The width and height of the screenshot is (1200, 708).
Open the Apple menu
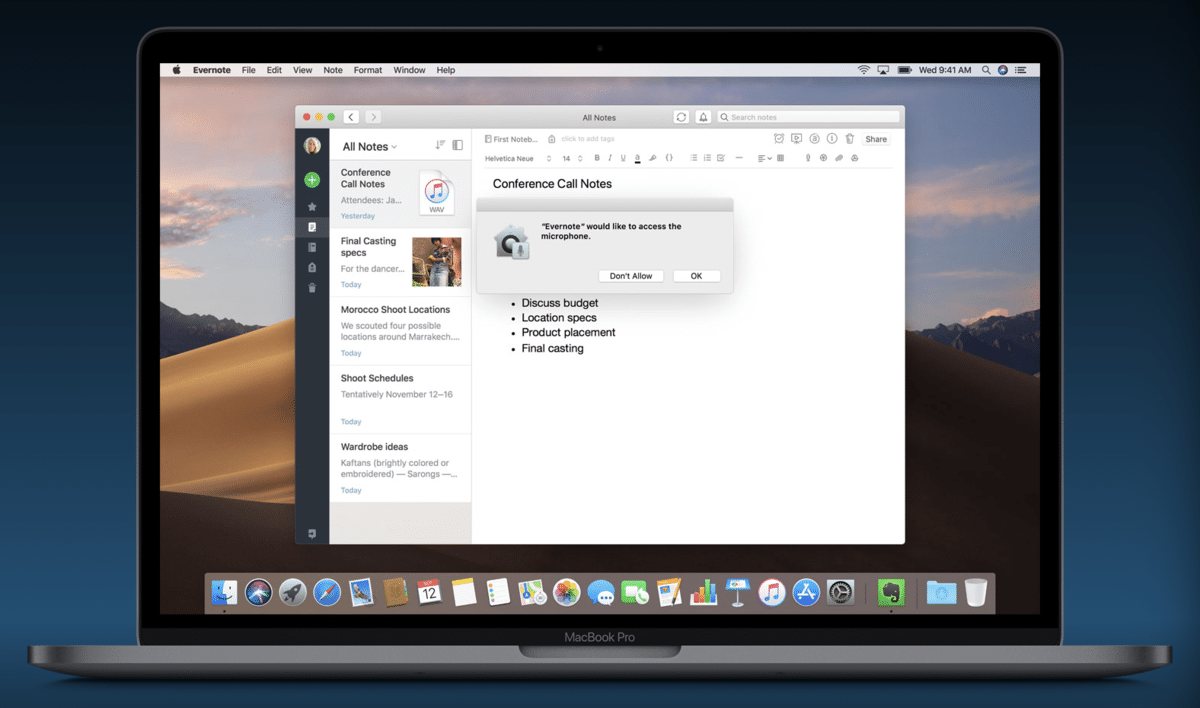(x=177, y=70)
